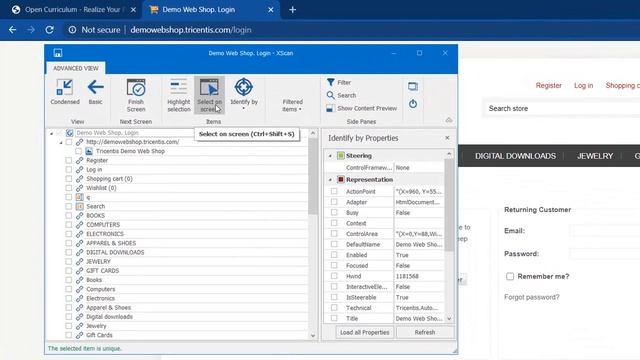Collapse the demowebshop.tricentis.com tree node
Image resolution: width=640 pixels, height=360 pixels.
pyautogui.click(x=61, y=142)
